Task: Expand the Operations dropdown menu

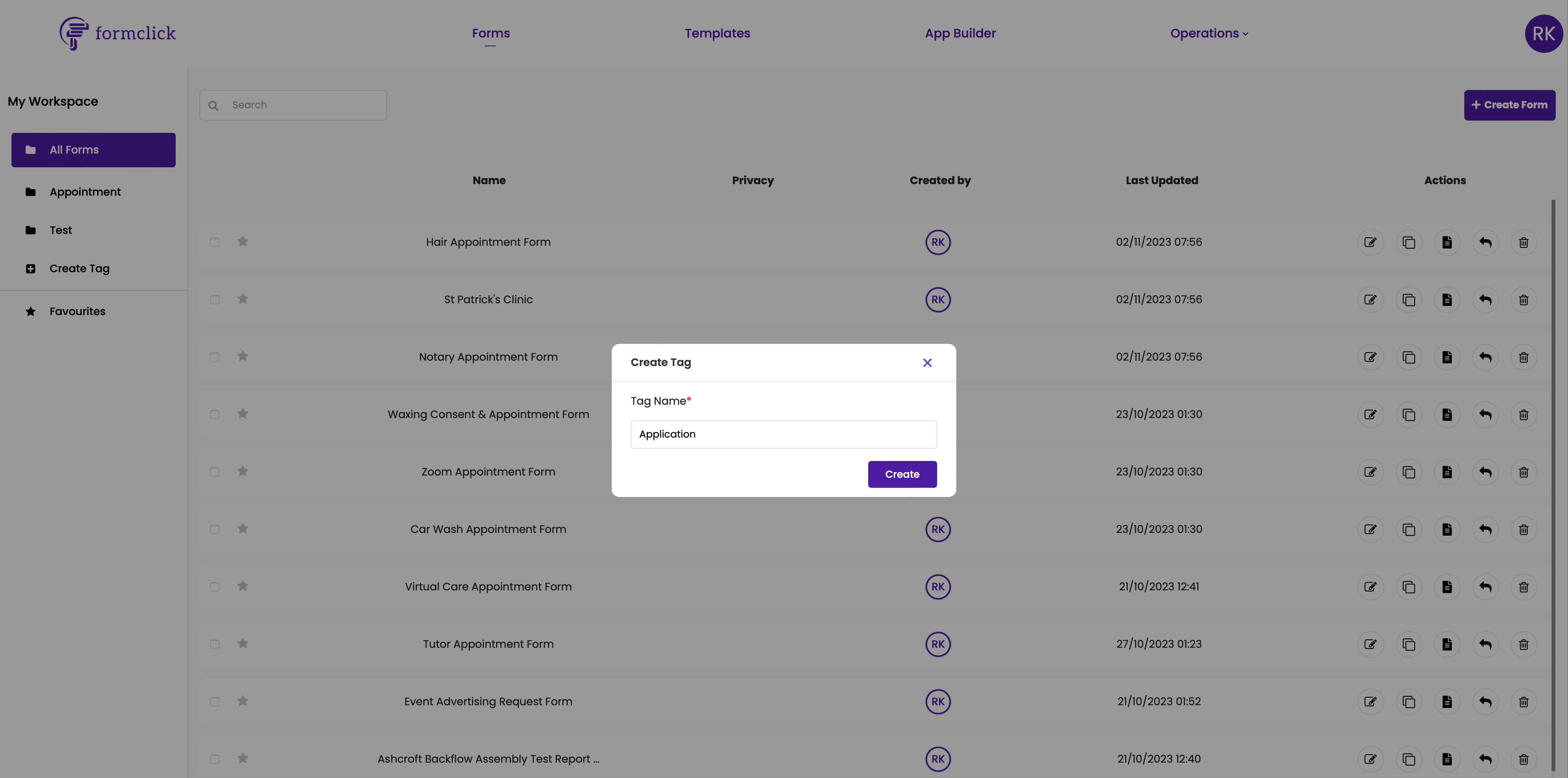Action: point(1209,33)
